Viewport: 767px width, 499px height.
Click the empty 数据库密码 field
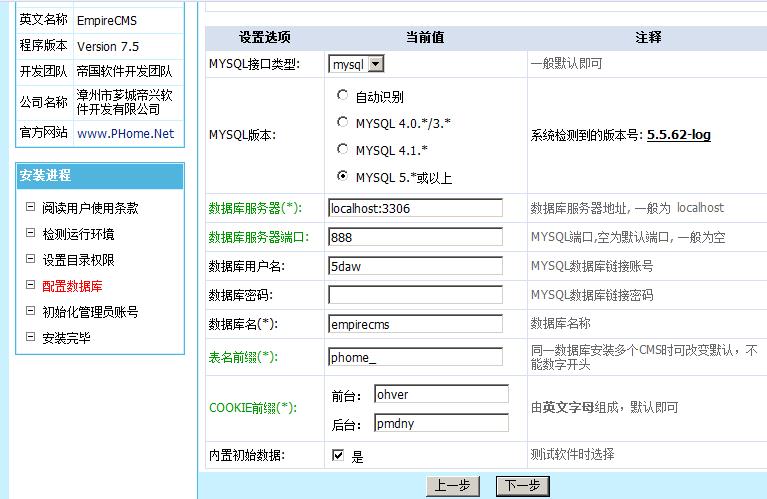[415, 295]
